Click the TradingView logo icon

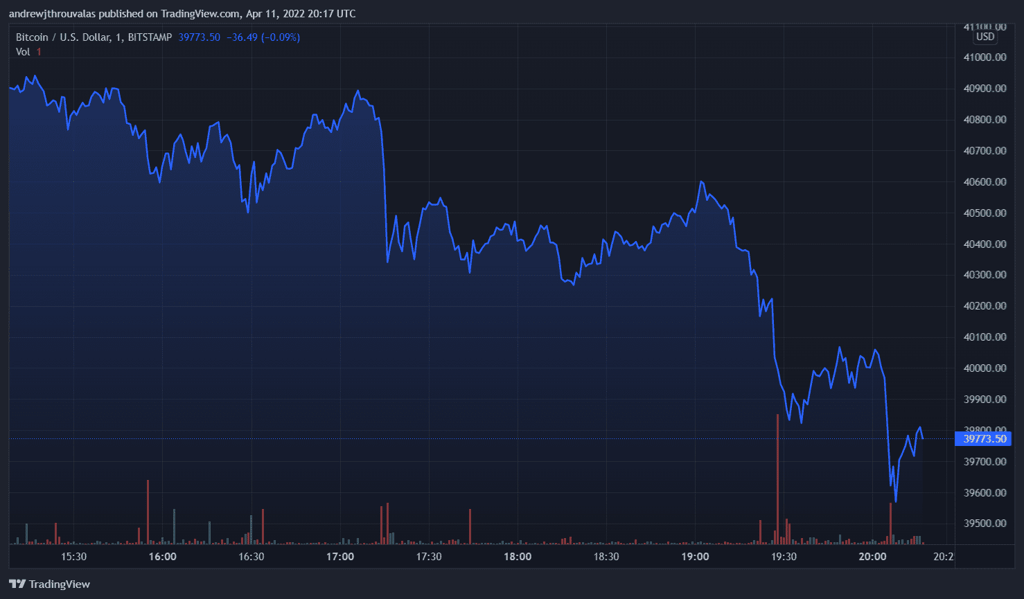pos(17,584)
